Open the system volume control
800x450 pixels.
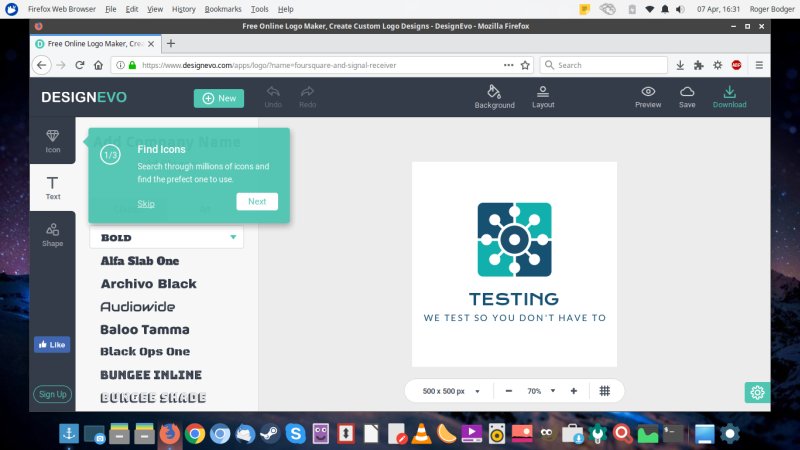[680, 9]
